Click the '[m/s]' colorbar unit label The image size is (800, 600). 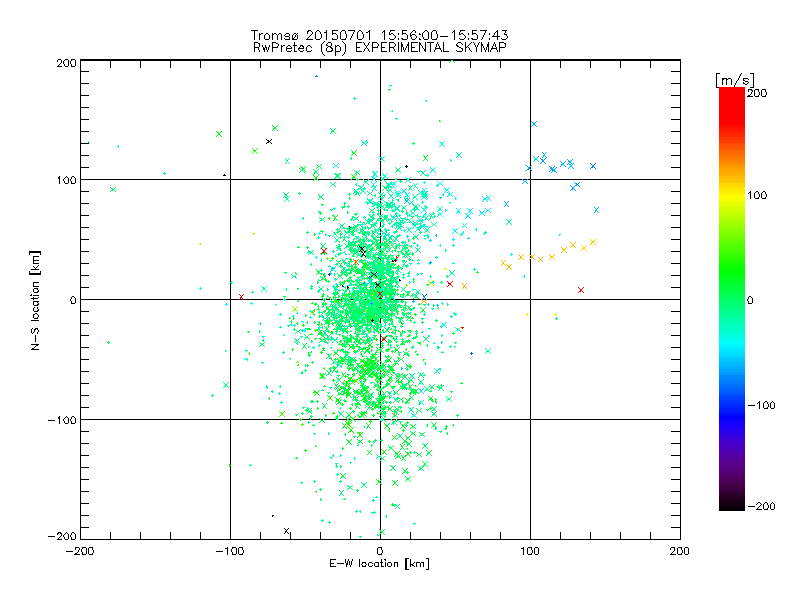point(735,80)
